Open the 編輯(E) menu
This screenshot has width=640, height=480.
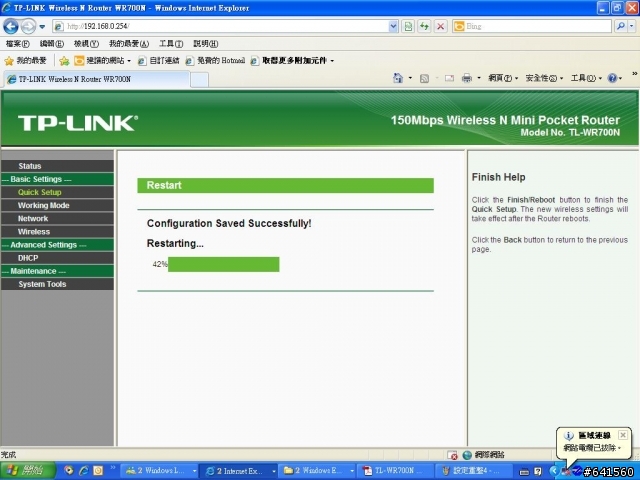pyautogui.click(x=52, y=44)
